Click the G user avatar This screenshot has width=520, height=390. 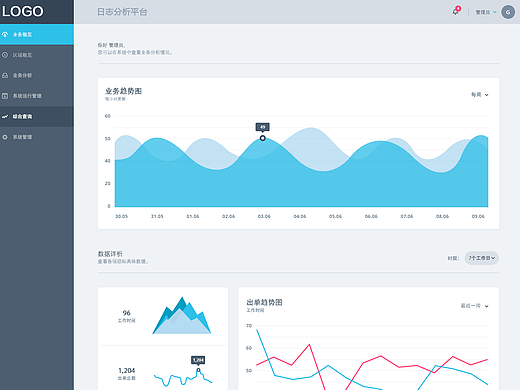[508, 12]
